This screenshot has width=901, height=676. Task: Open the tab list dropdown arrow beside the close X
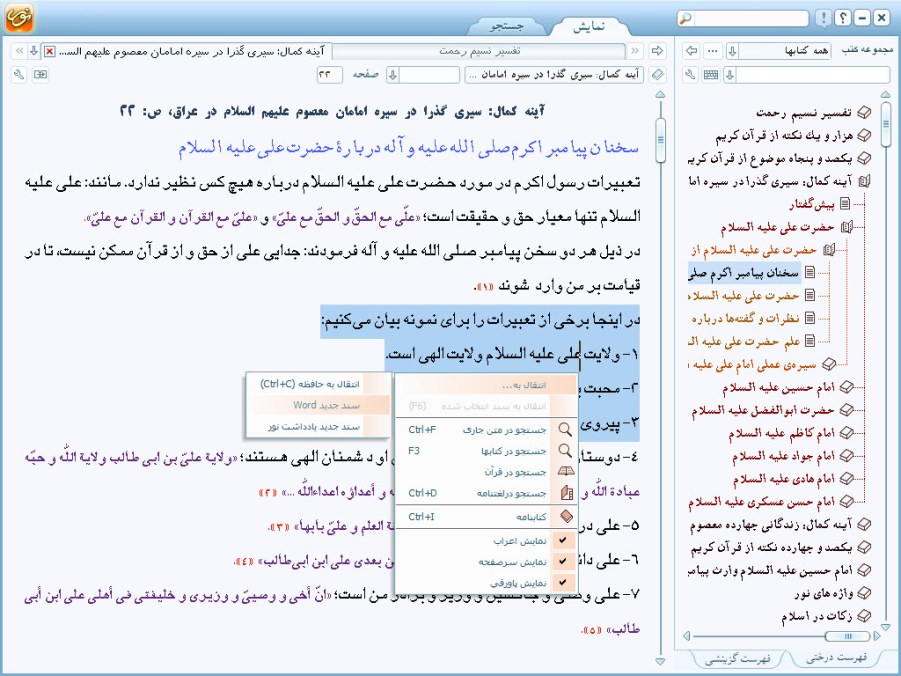pyautogui.click(x=34, y=51)
